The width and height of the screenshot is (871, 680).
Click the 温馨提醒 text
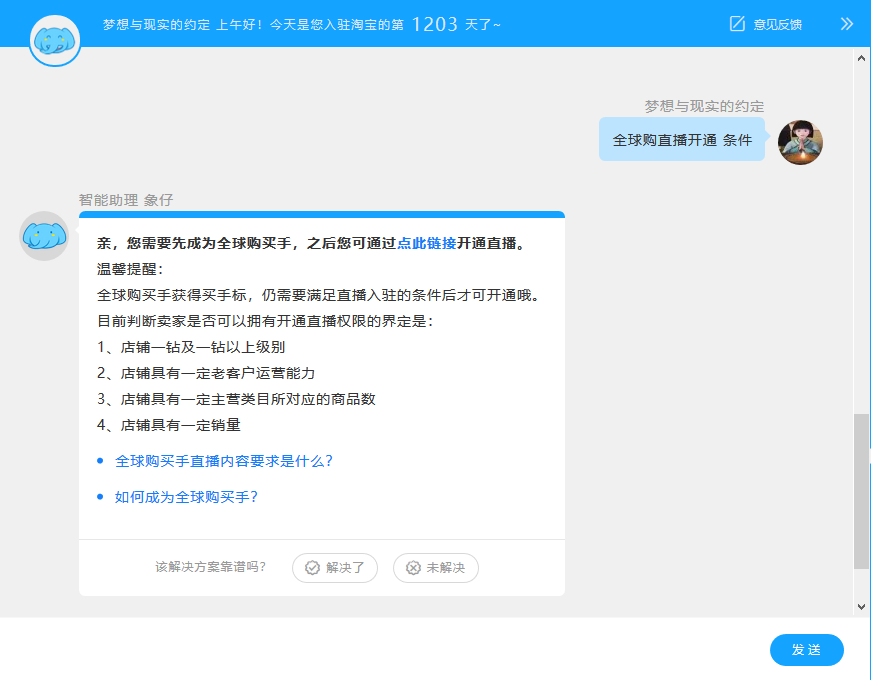click(x=130, y=269)
